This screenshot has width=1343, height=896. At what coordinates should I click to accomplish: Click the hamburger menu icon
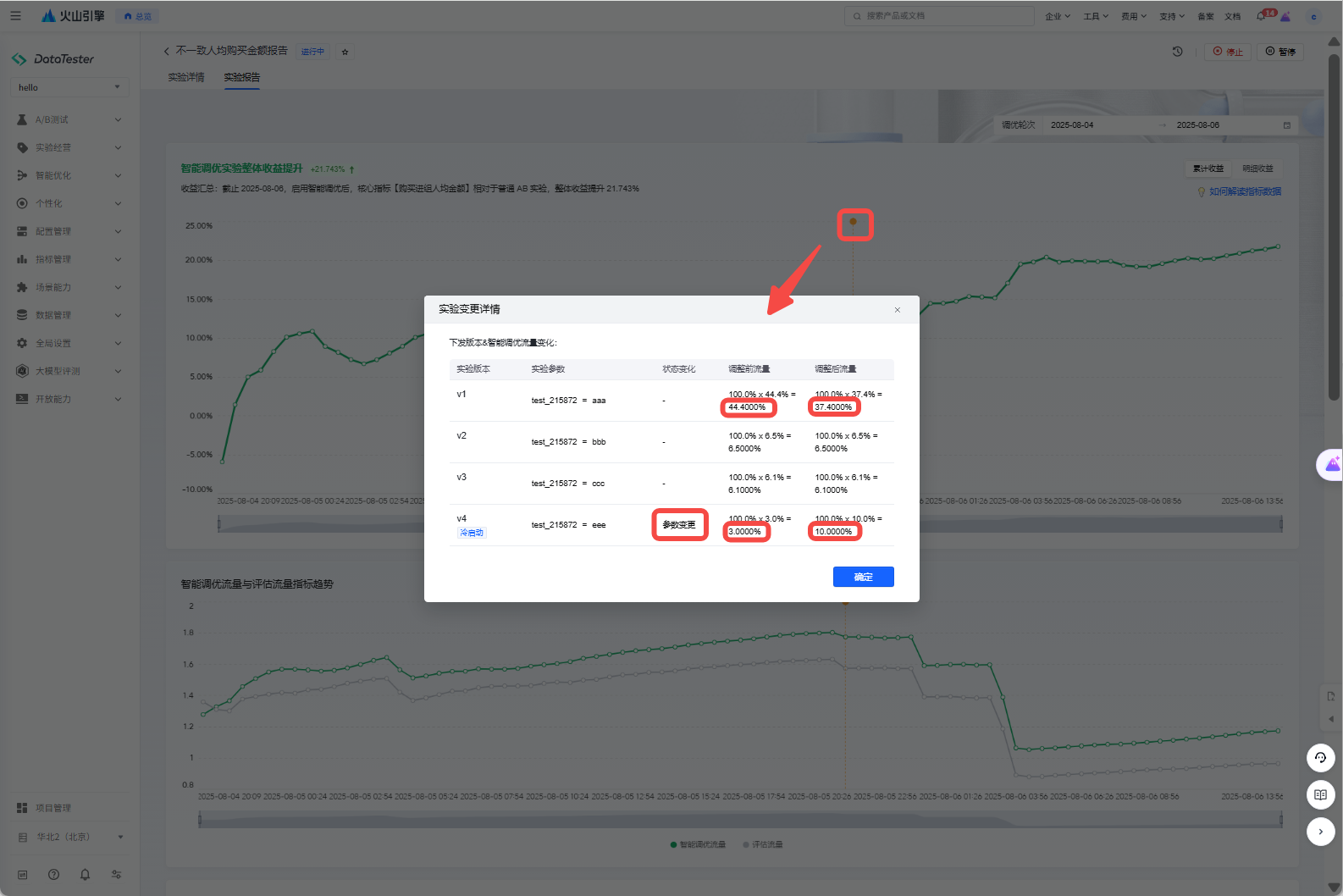(x=15, y=16)
